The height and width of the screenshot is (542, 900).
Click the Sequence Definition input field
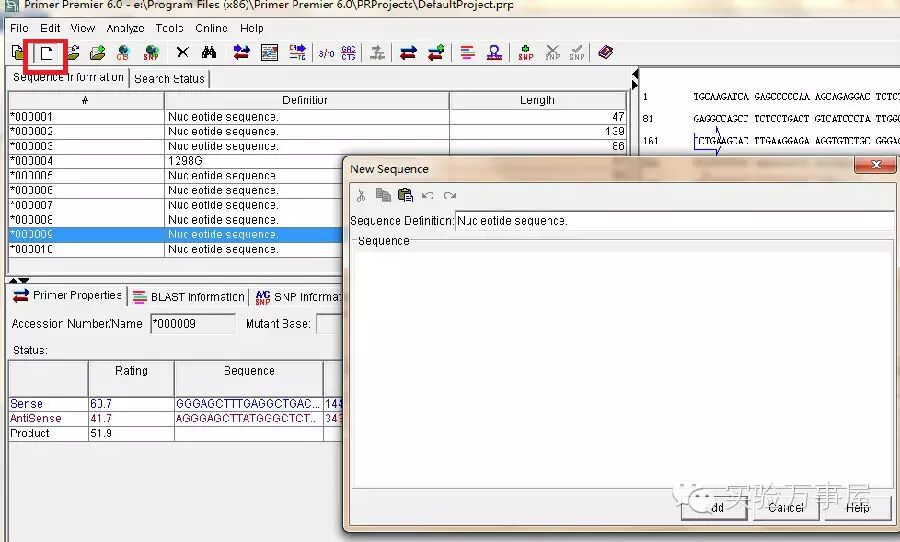coord(674,221)
